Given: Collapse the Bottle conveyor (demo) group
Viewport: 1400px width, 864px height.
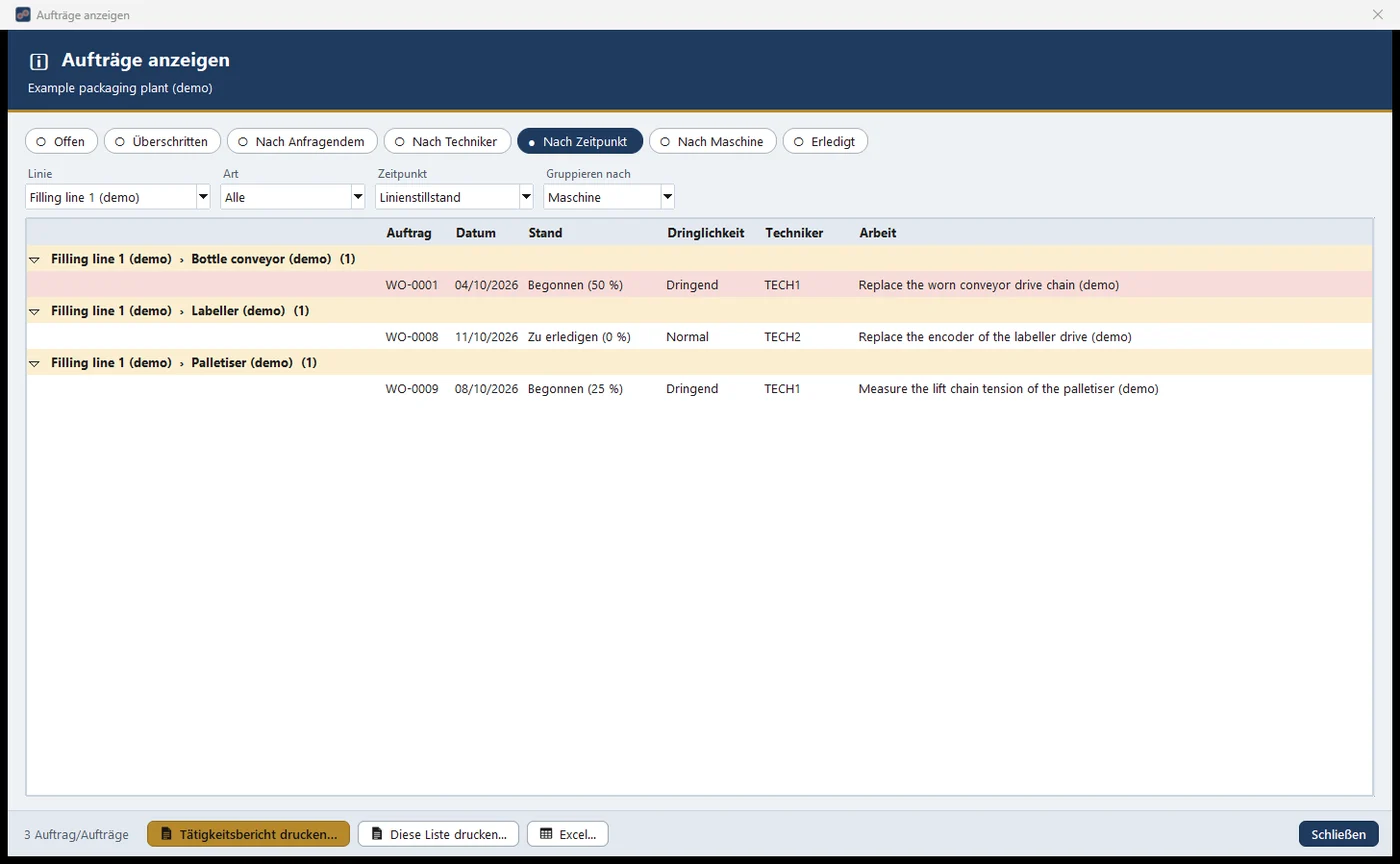Looking at the screenshot, I should (34, 259).
